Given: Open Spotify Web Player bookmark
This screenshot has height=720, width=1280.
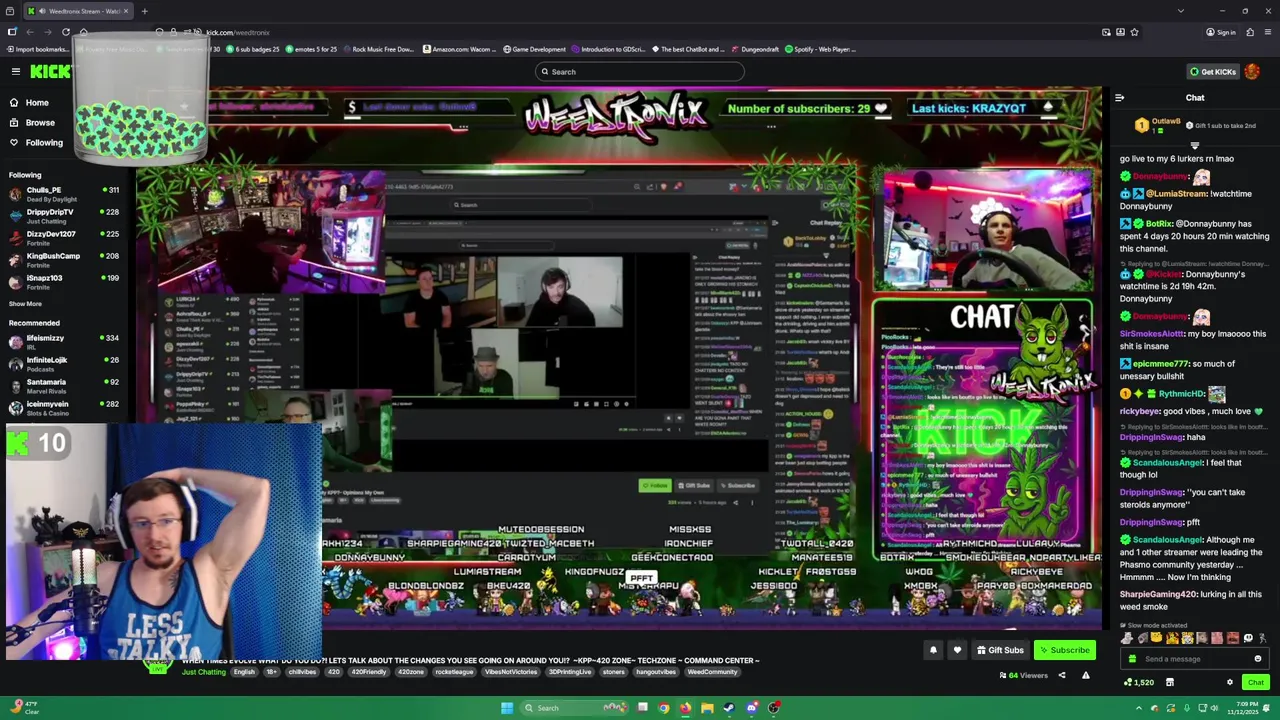Looking at the screenshot, I should [x=820, y=49].
